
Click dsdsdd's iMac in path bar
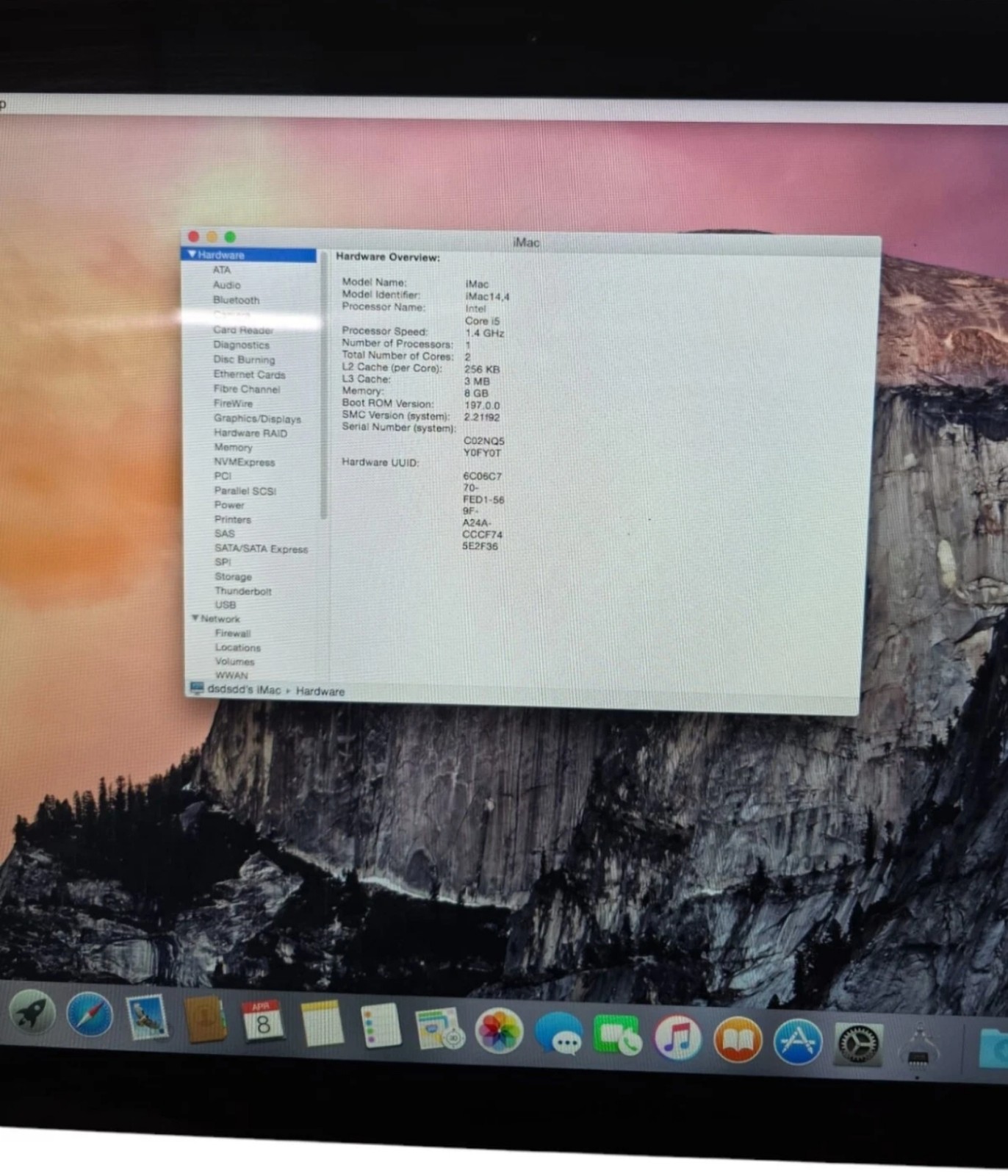point(244,689)
